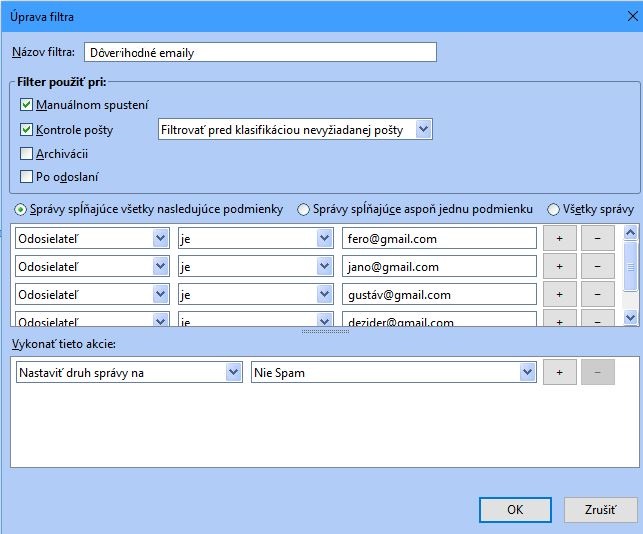The height and width of the screenshot is (534, 643).
Task: Click the Názov filtra text field
Action: pos(260,52)
